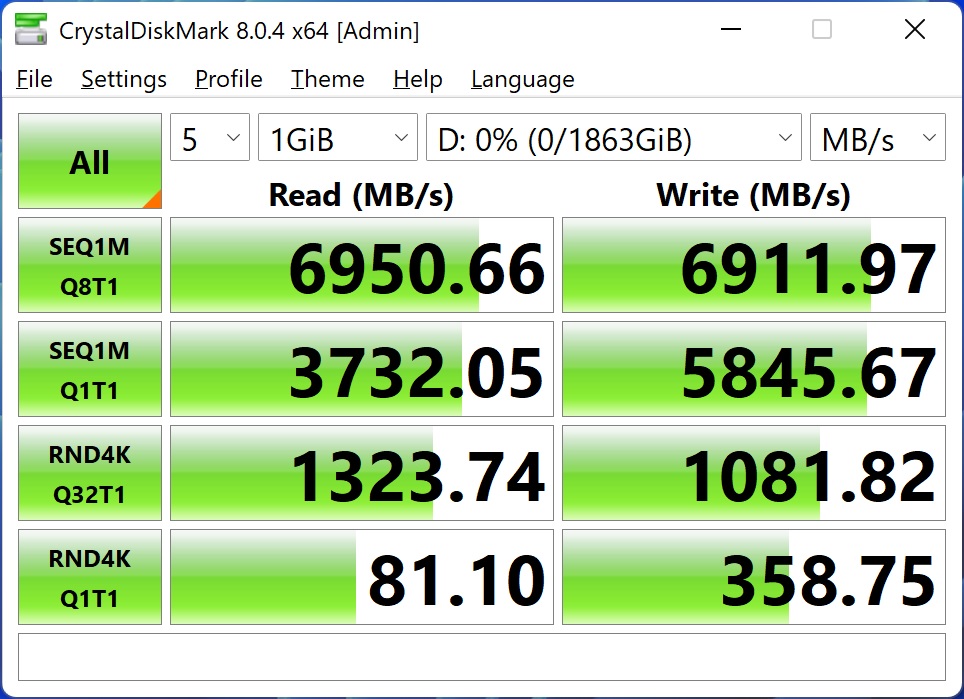Maximize the CrystalDiskMark window

(822, 29)
